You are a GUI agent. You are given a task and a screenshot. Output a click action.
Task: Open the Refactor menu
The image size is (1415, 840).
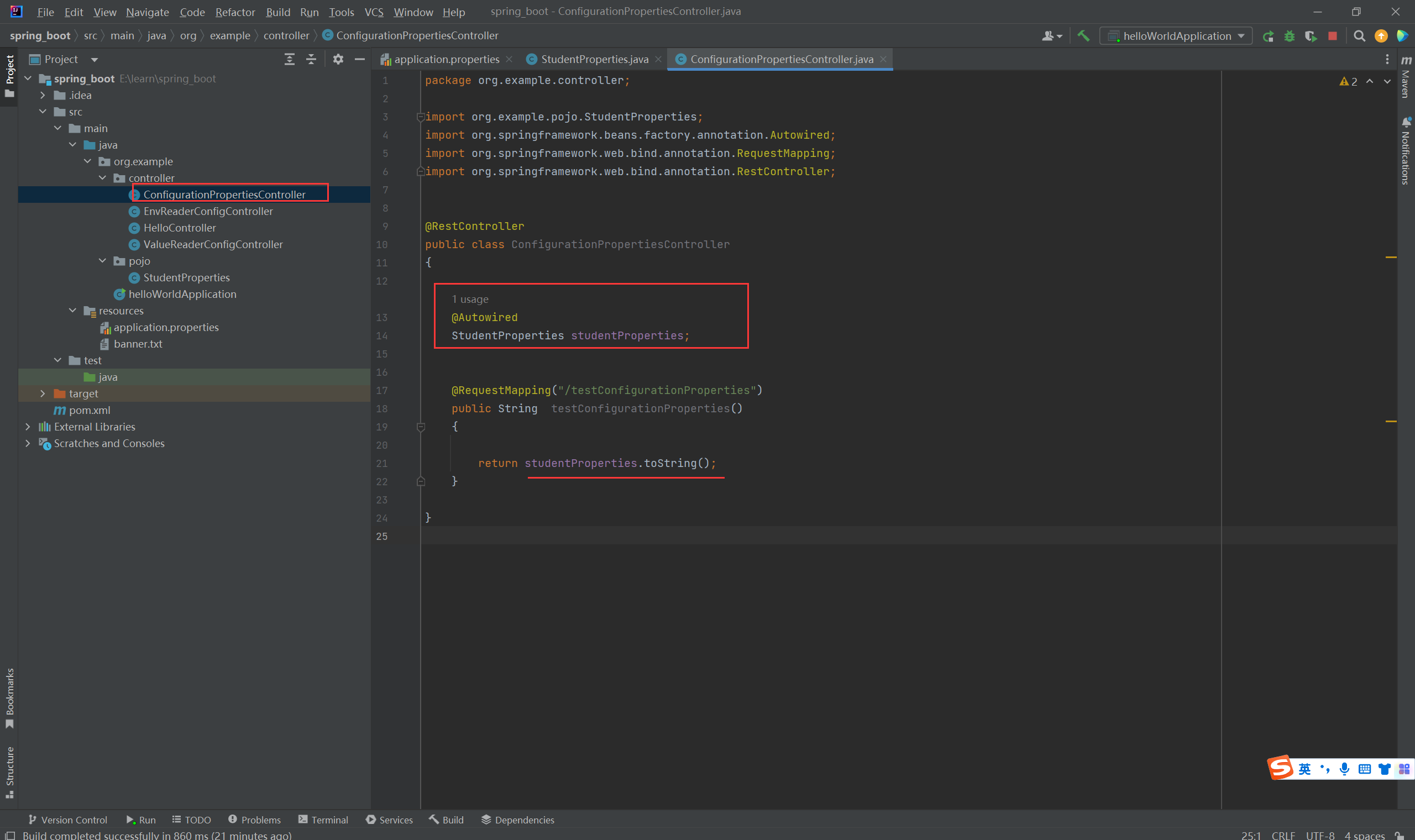coord(235,12)
